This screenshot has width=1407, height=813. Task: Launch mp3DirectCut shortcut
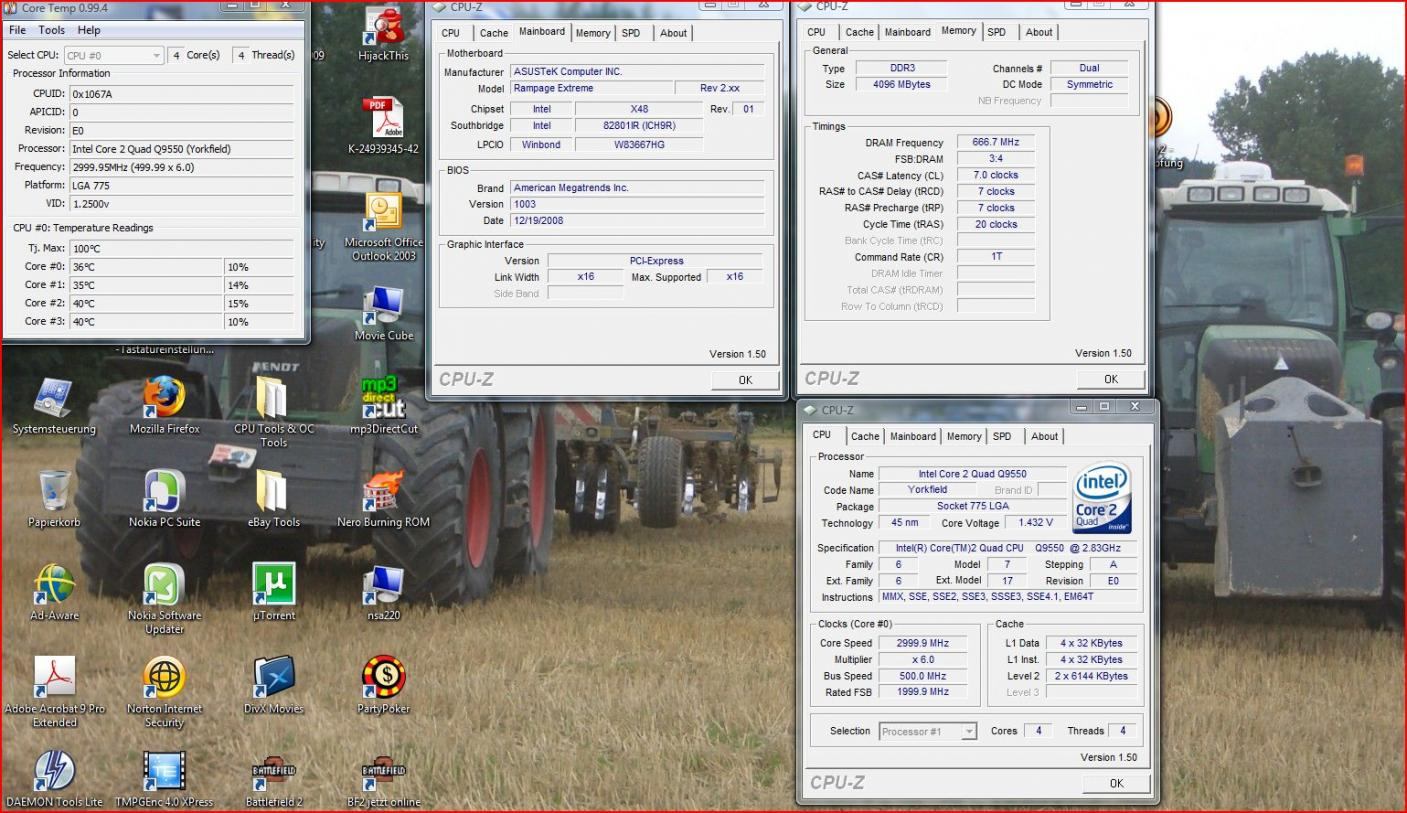(x=383, y=406)
